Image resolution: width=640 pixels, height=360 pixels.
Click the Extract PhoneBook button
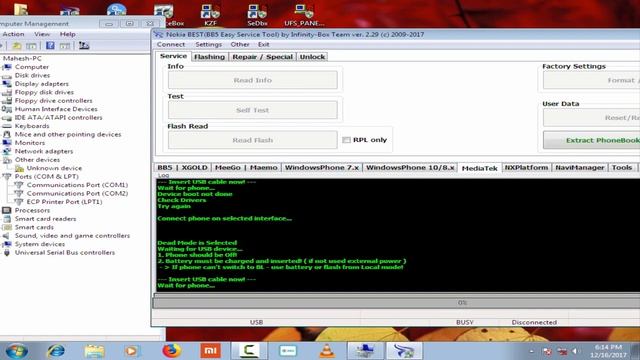click(x=591, y=140)
